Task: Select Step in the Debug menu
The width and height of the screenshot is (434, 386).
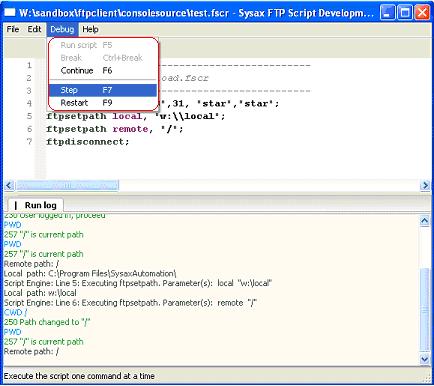Action: (x=103, y=90)
